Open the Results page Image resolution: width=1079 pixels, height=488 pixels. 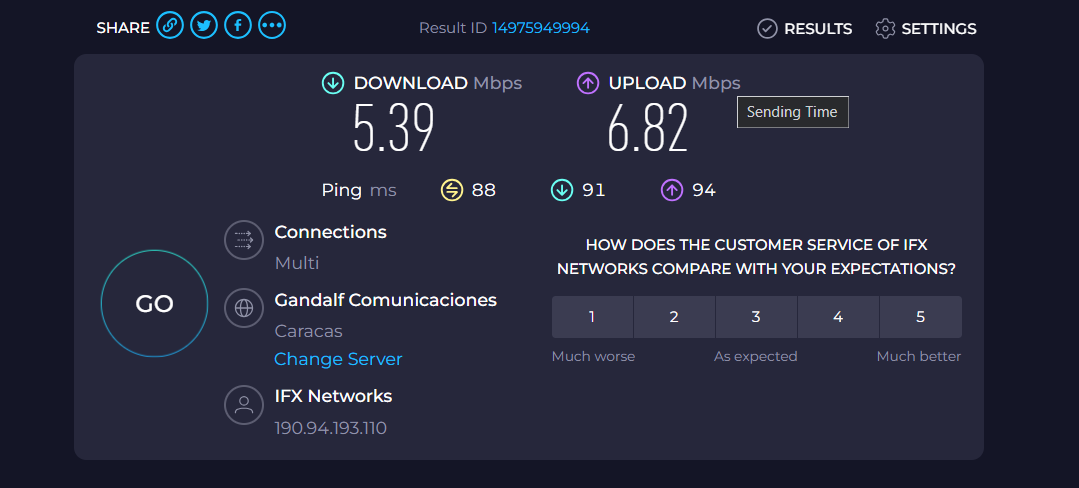805,29
